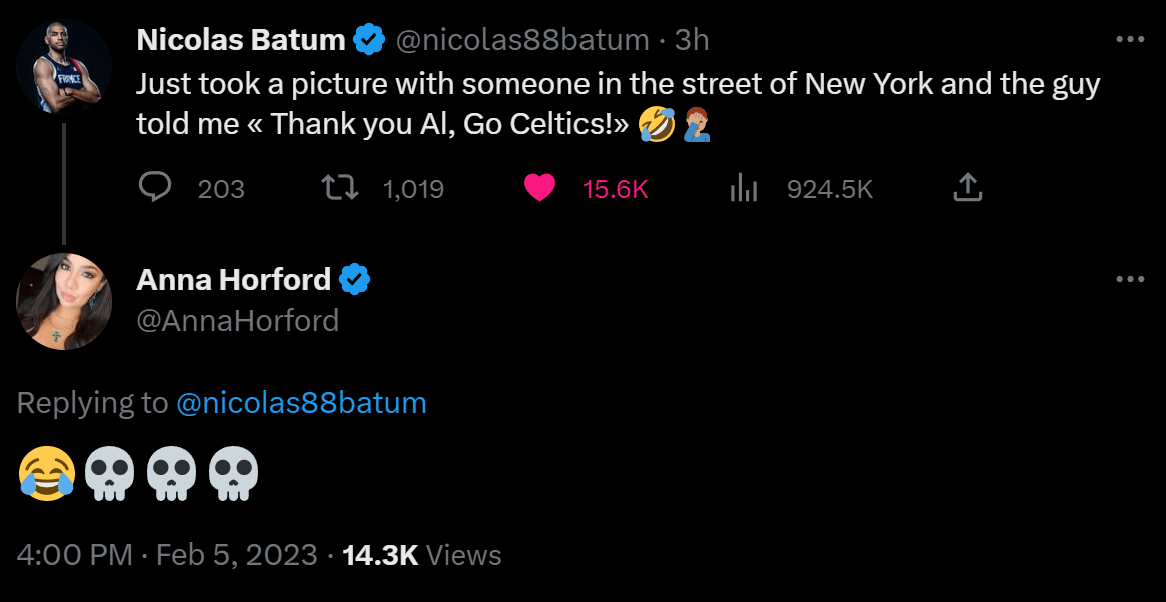This screenshot has height=602, width=1166.
Task: Click the retweet icon on Batum's tweet
Action: 339,188
